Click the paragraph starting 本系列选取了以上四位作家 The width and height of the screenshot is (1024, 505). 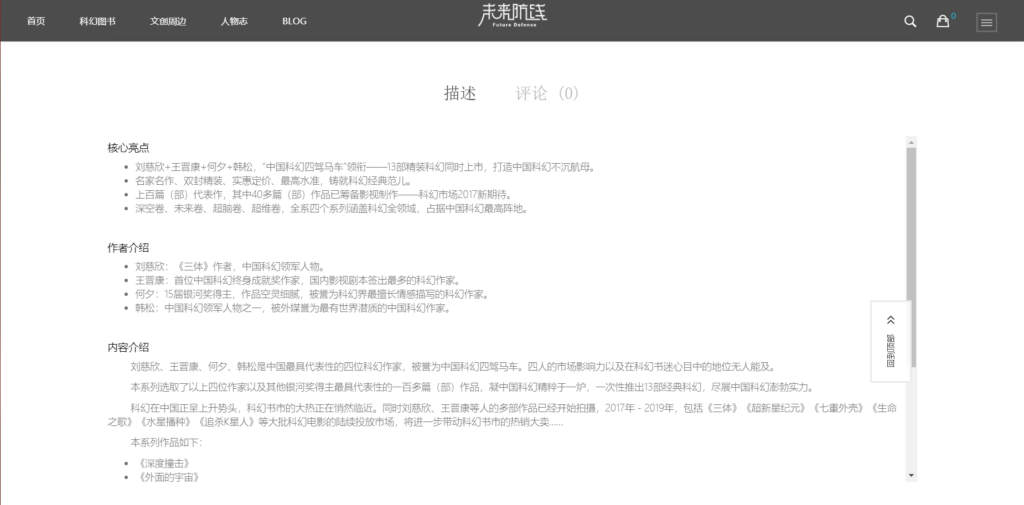point(472,387)
